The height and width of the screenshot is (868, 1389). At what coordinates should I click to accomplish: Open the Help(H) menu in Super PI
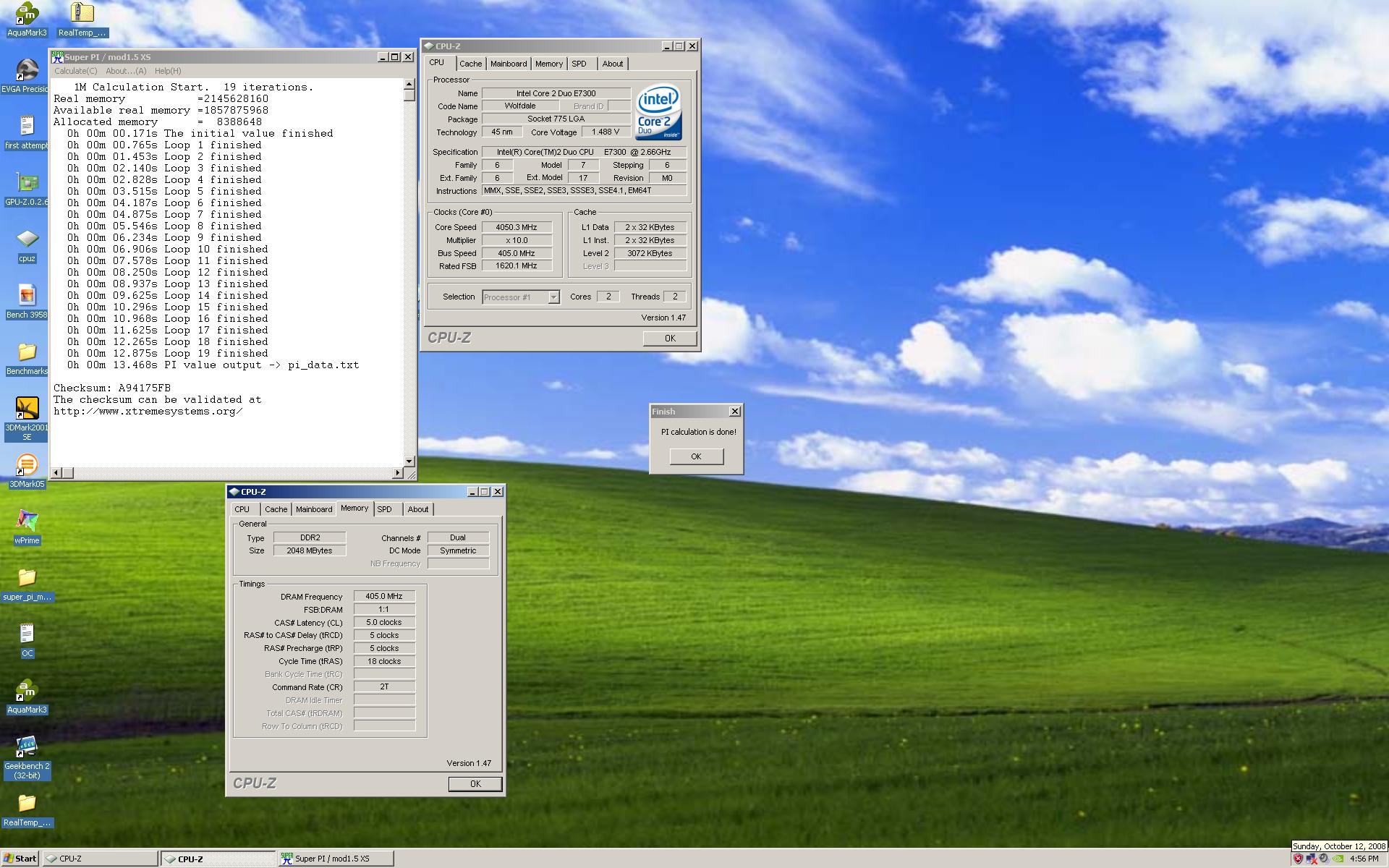click(x=168, y=71)
